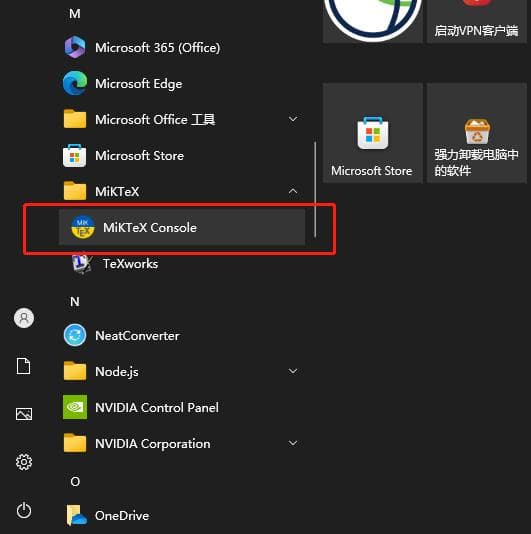Click the Power button icon
The height and width of the screenshot is (534, 531).
[24, 510]
